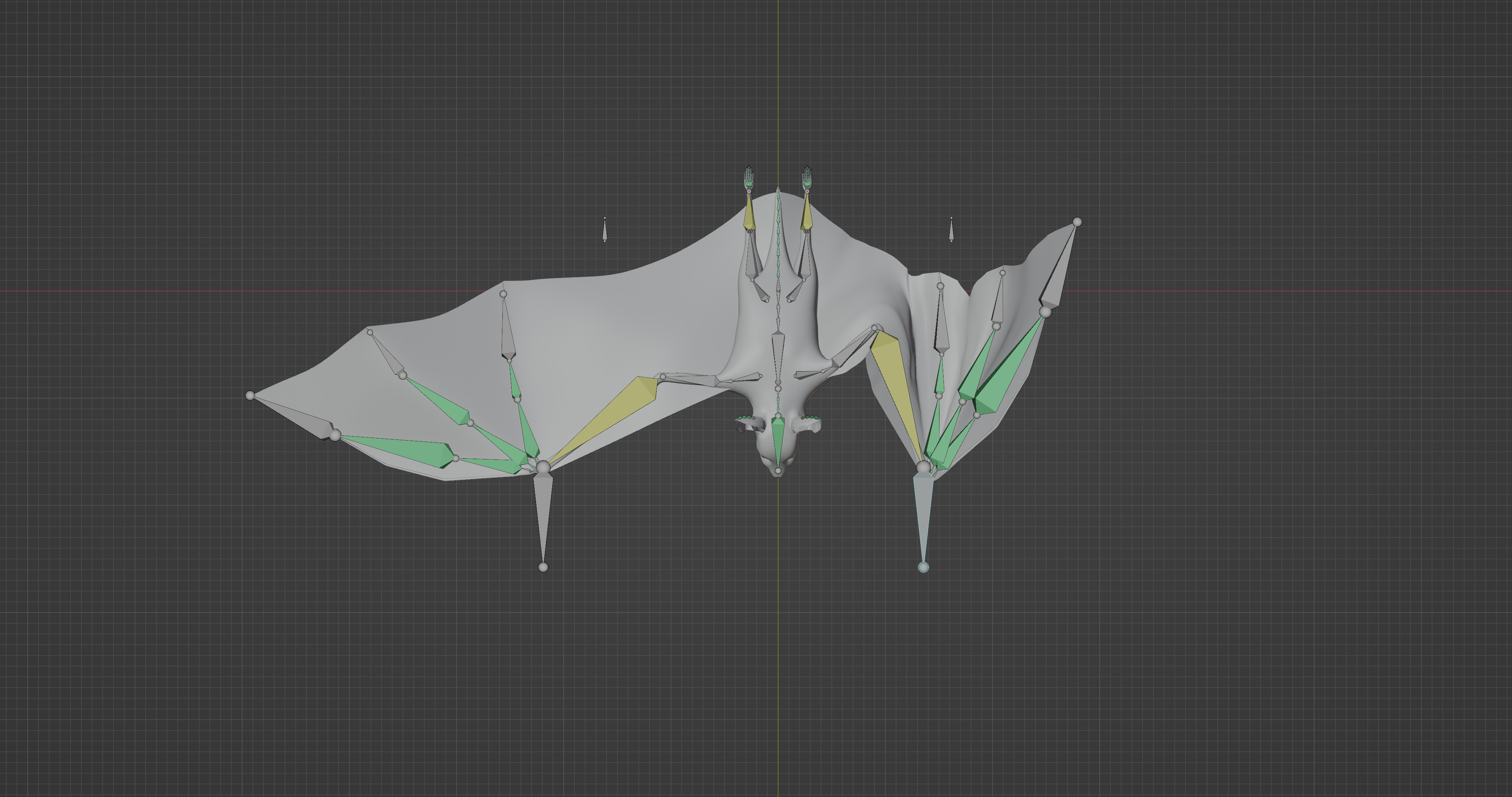
Task: Click tail sphere of left downward bone
Action: point(543,567)
